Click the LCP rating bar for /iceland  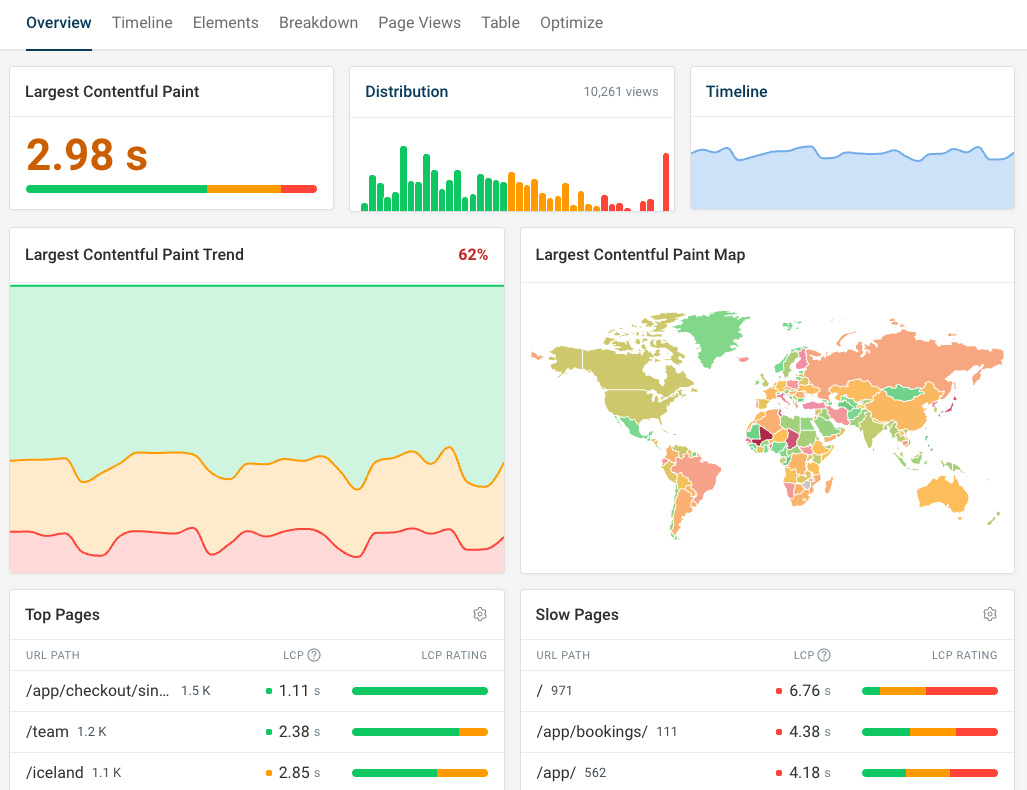coord(420,773)
